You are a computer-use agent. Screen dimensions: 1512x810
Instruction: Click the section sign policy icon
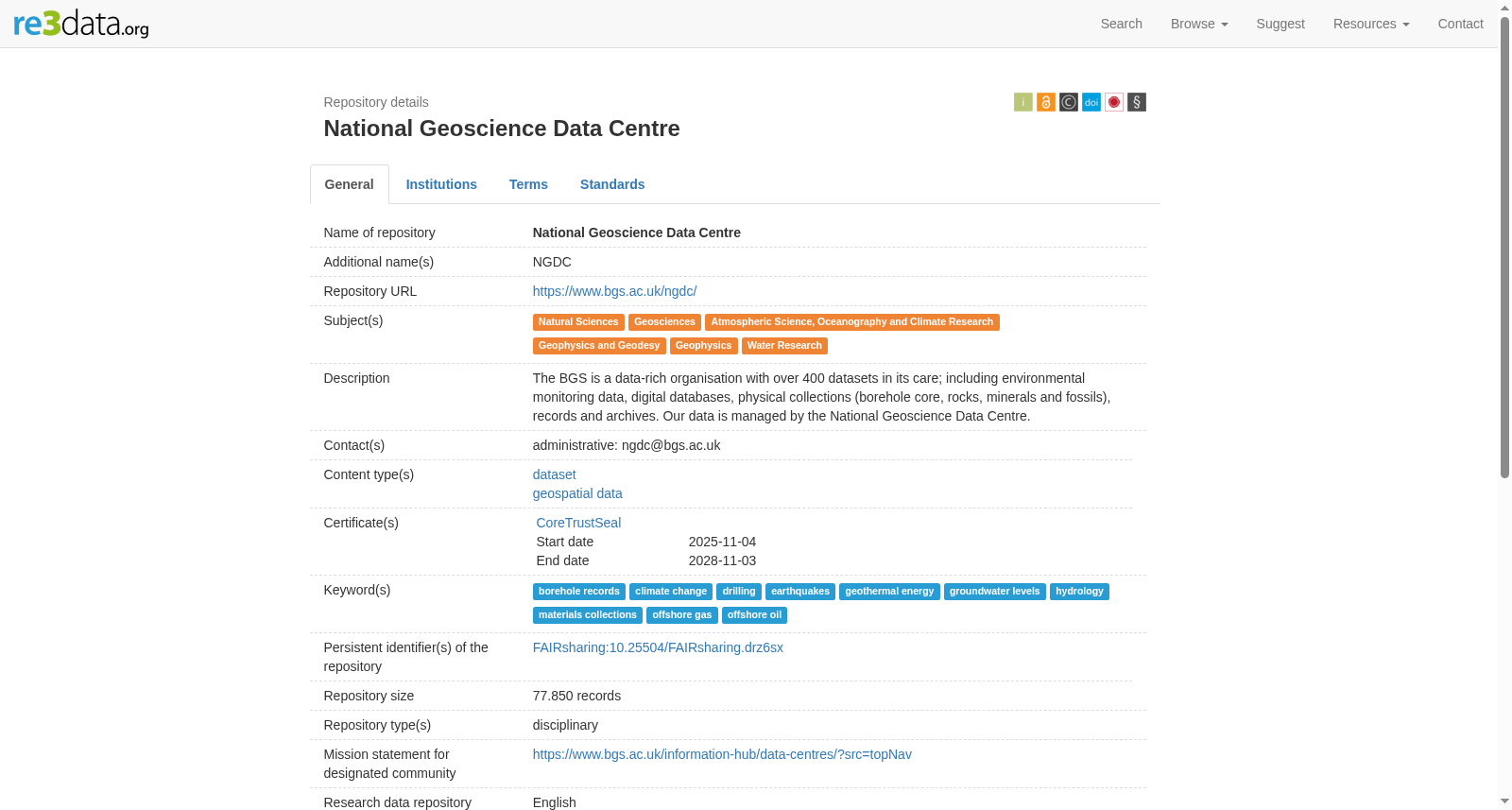[1137, 102]
